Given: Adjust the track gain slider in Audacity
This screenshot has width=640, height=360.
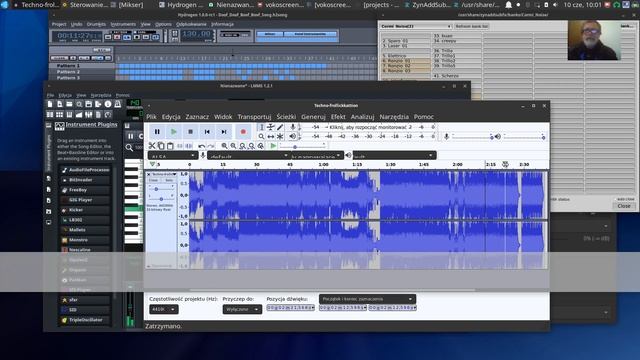Looking at the screenshot, I should pyautogui.click(x=161, y=189).
